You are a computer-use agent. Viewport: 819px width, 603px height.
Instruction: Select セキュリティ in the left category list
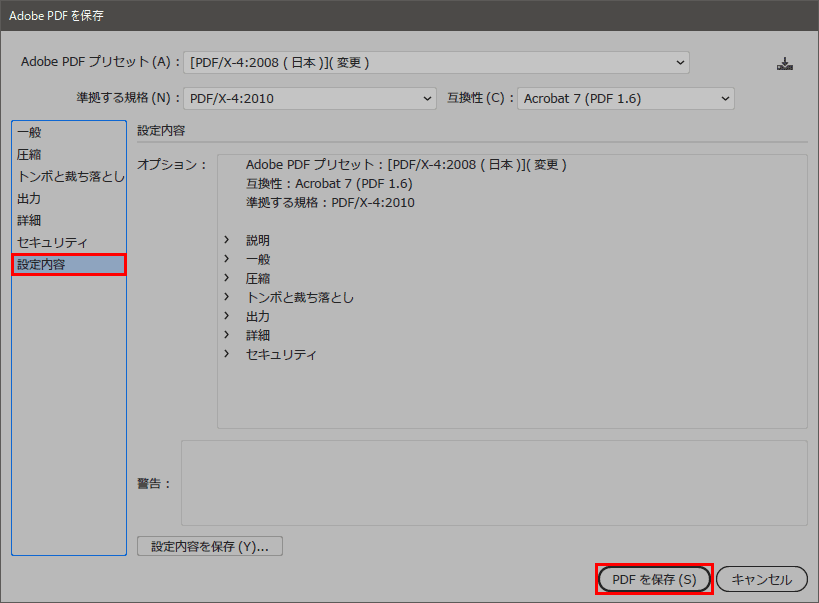(x=69, y=242)
